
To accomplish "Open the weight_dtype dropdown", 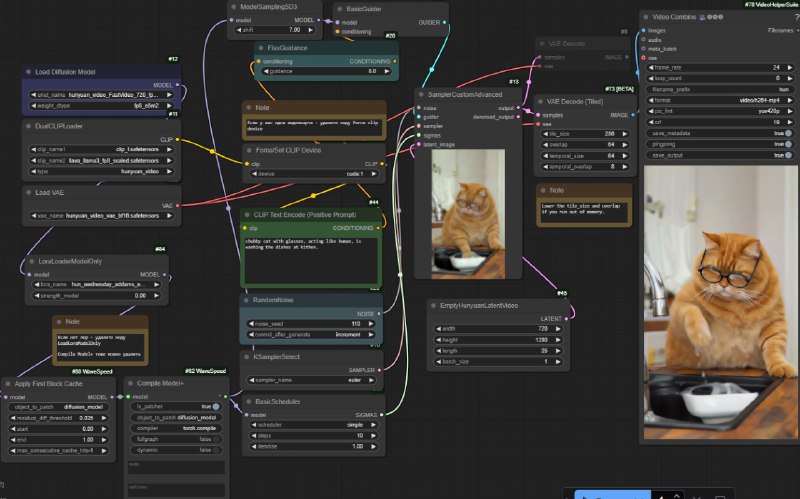I will pyautogui.click(x=101, y=106).
